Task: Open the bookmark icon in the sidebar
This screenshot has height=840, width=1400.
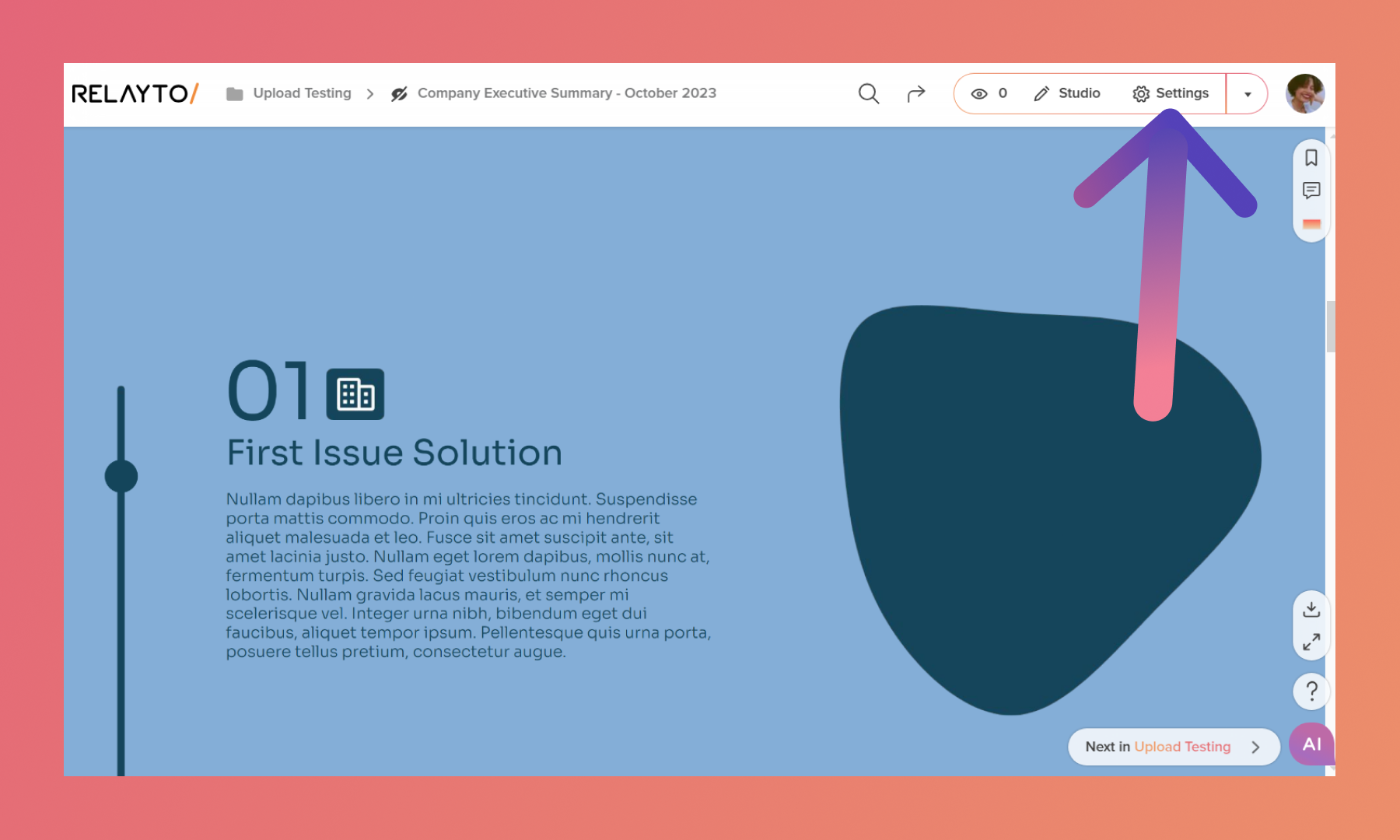Action: point(1311,158)
